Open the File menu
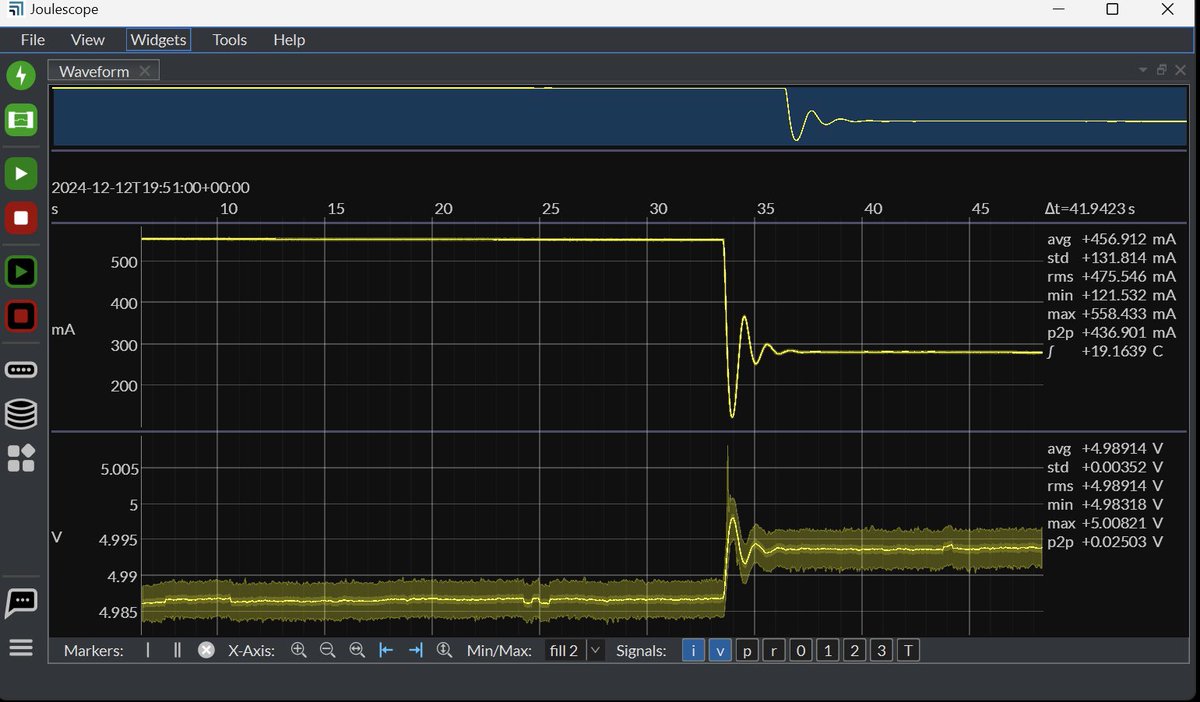 coord(33,40)
